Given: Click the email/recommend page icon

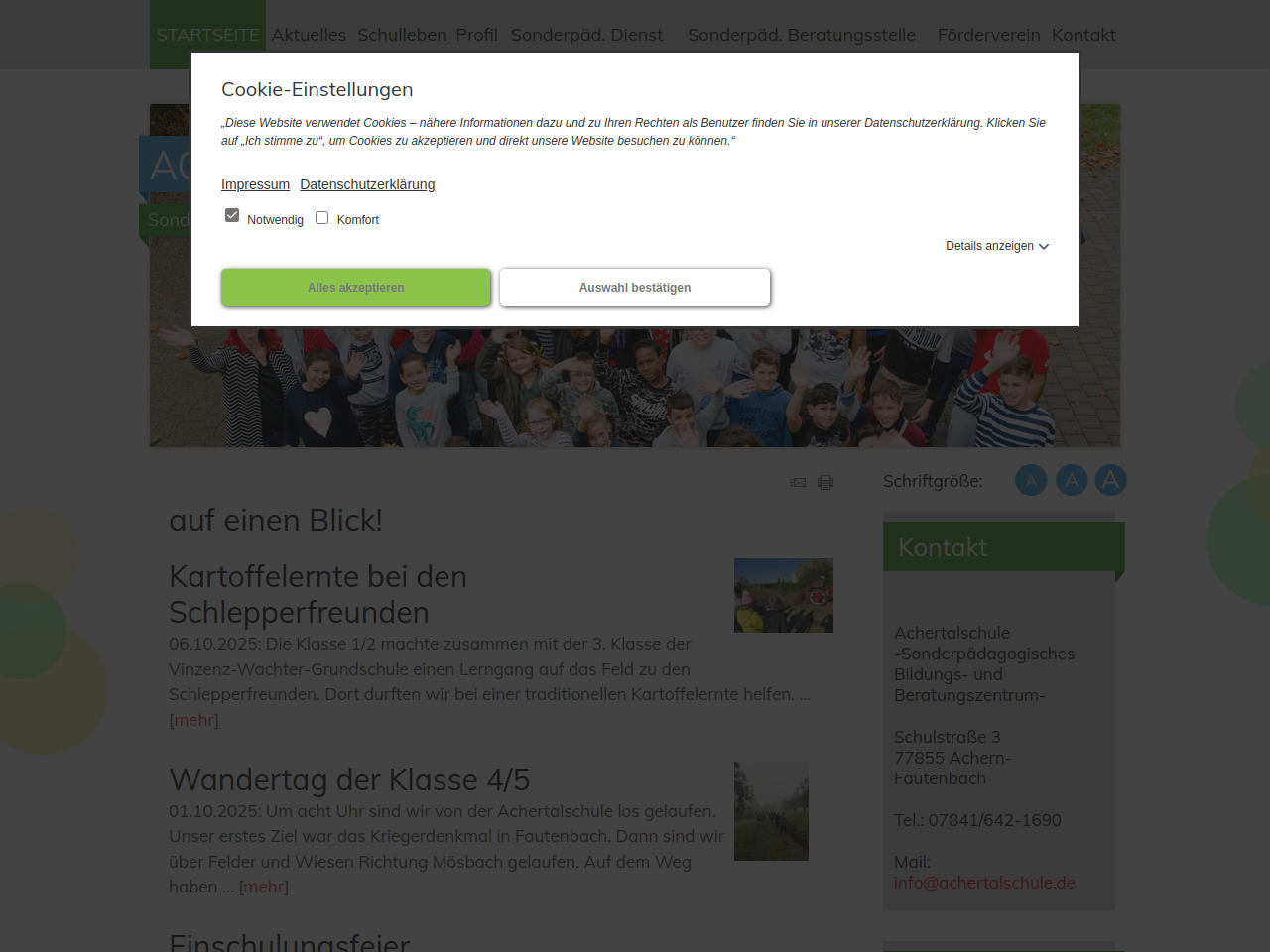Looking at the screenshot, I should click(x=798, y=483).
